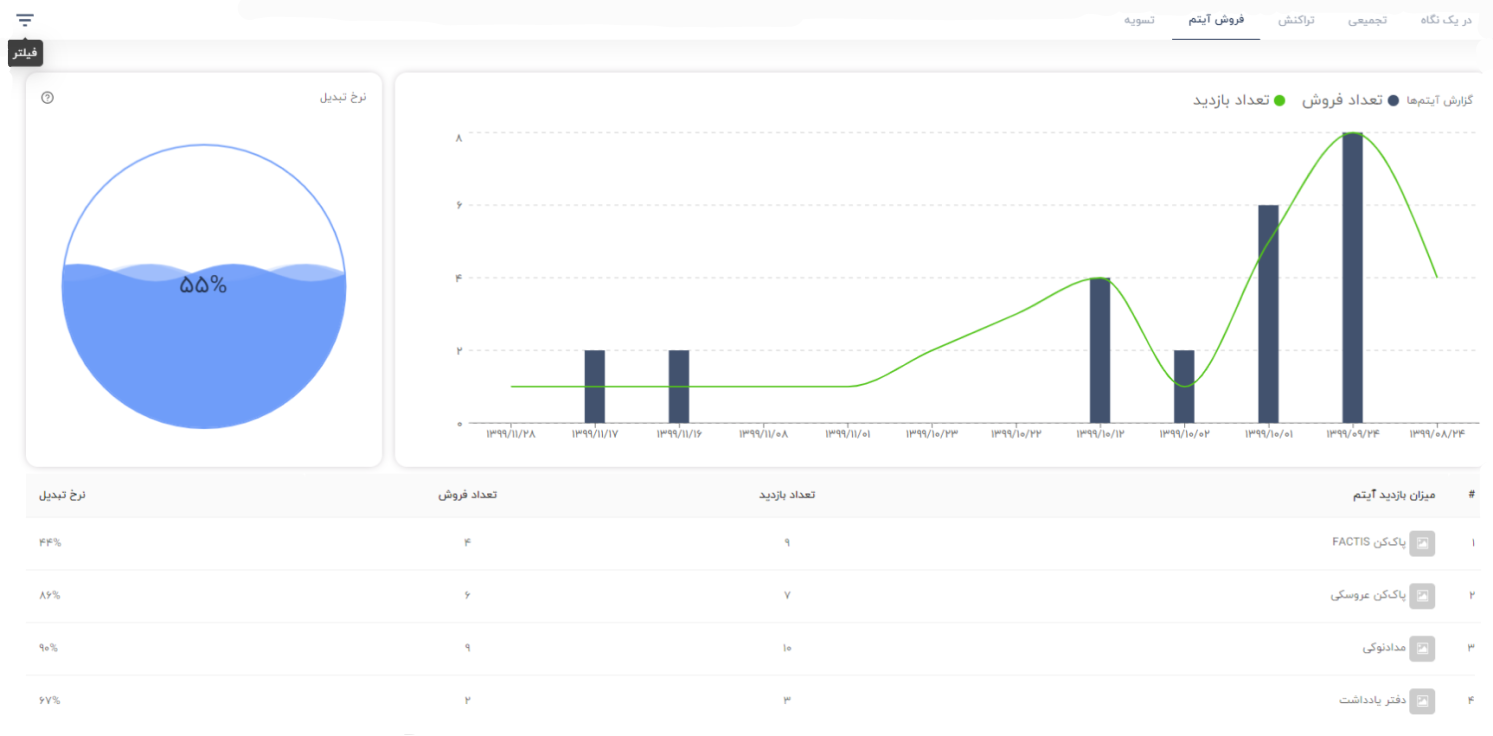Image resolution: width=1493 pixels, height=736 pixels.
Task: Open the filter icon at top left
Action: 25,20
